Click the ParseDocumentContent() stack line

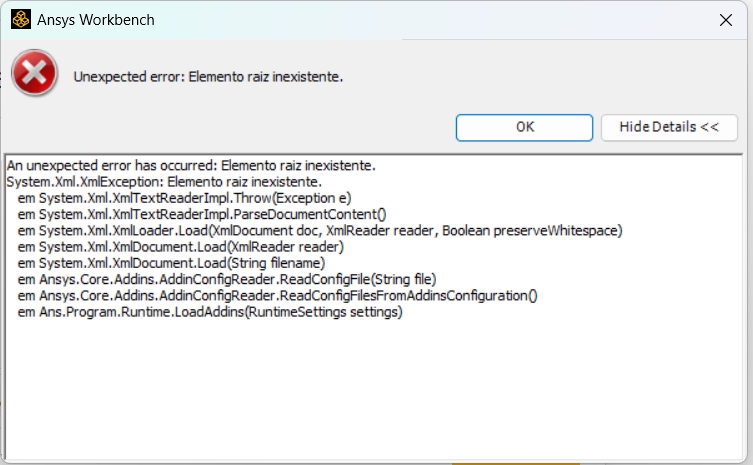[x=202, y=215]
